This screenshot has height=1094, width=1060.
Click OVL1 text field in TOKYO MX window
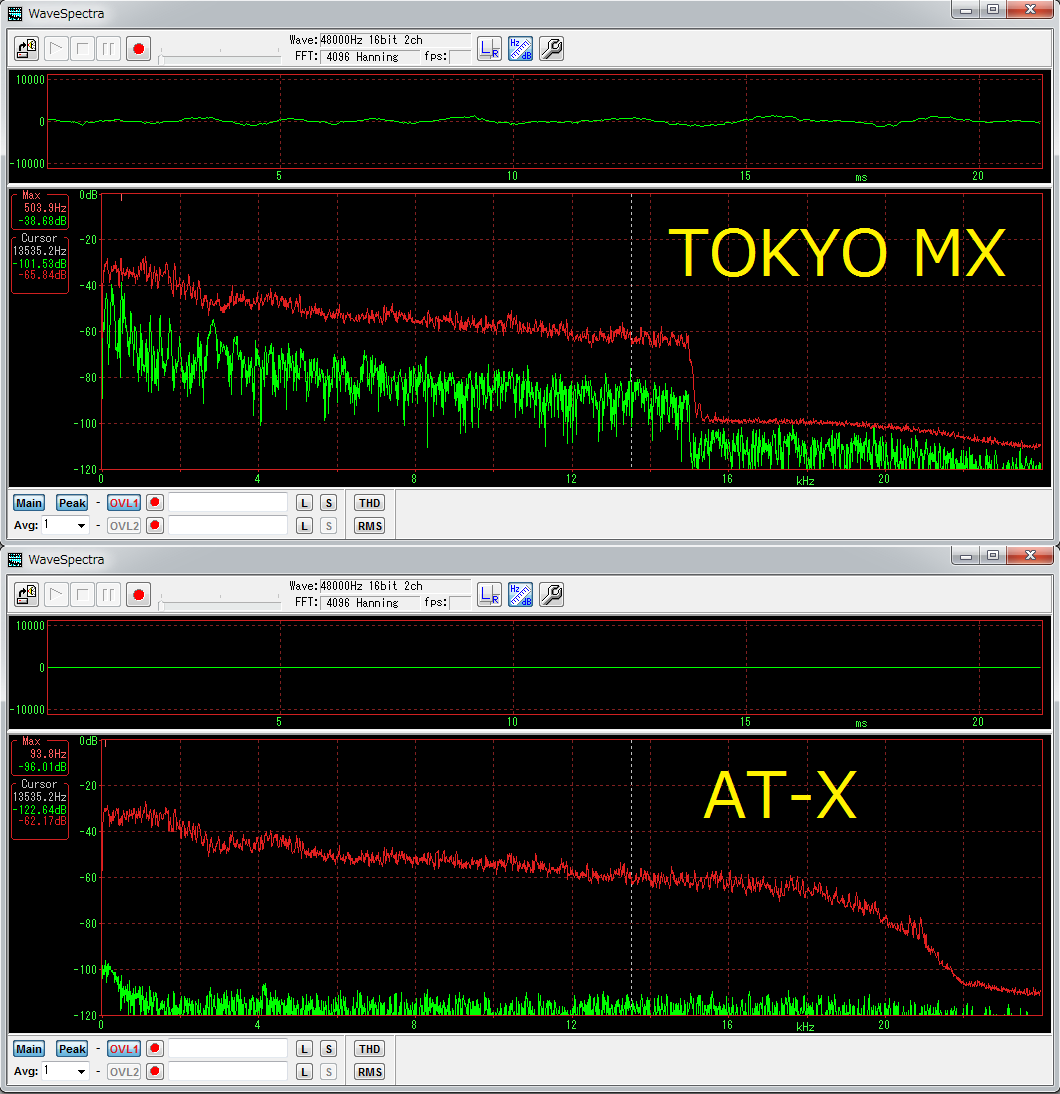[228, 502]
